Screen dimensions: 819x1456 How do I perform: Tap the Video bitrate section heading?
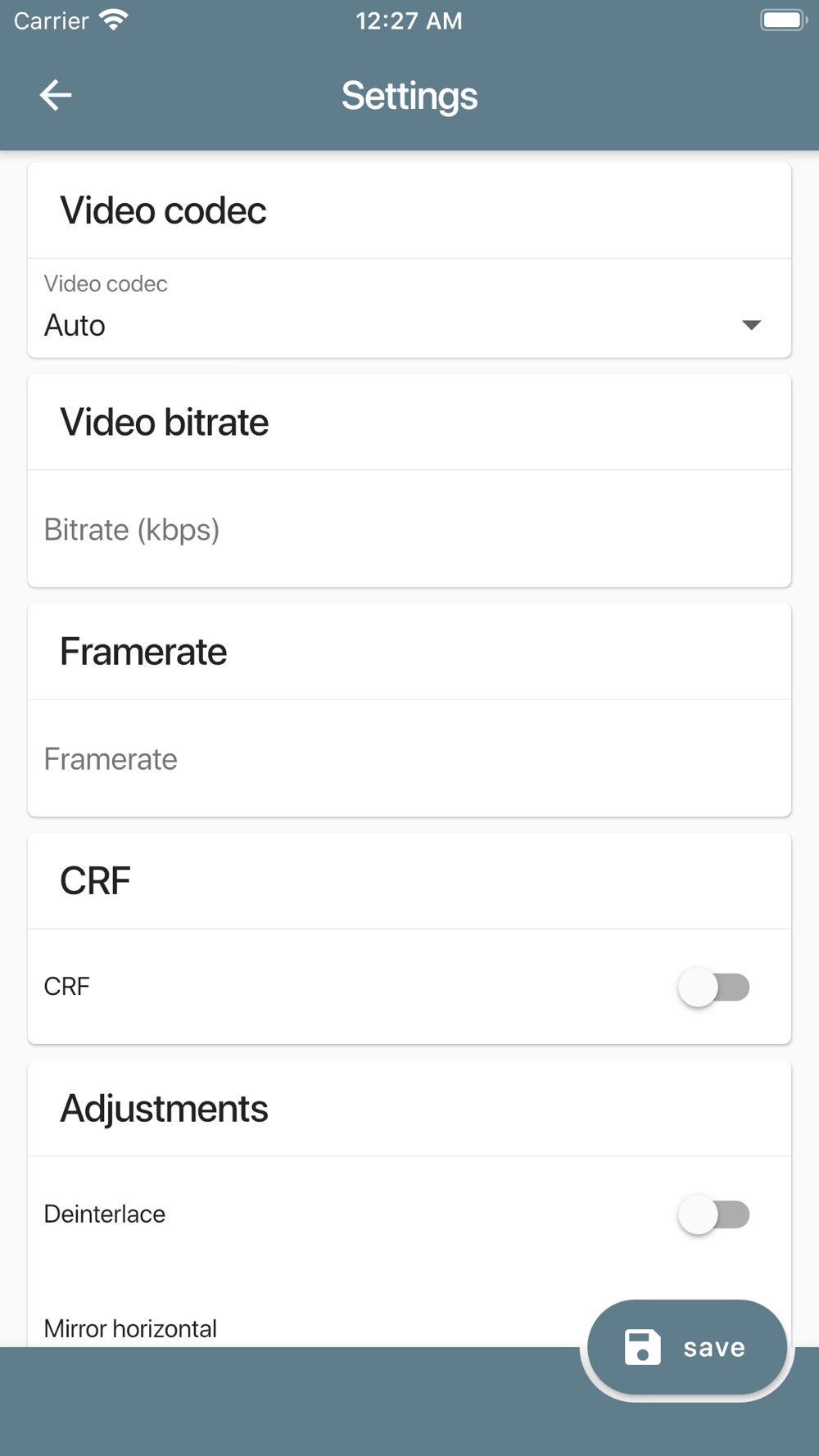pos(164,423)
